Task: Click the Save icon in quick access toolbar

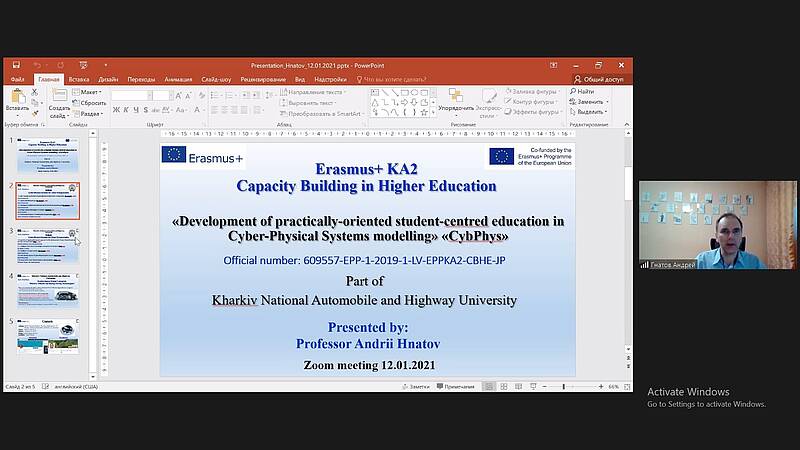Action: coord(16,65)
